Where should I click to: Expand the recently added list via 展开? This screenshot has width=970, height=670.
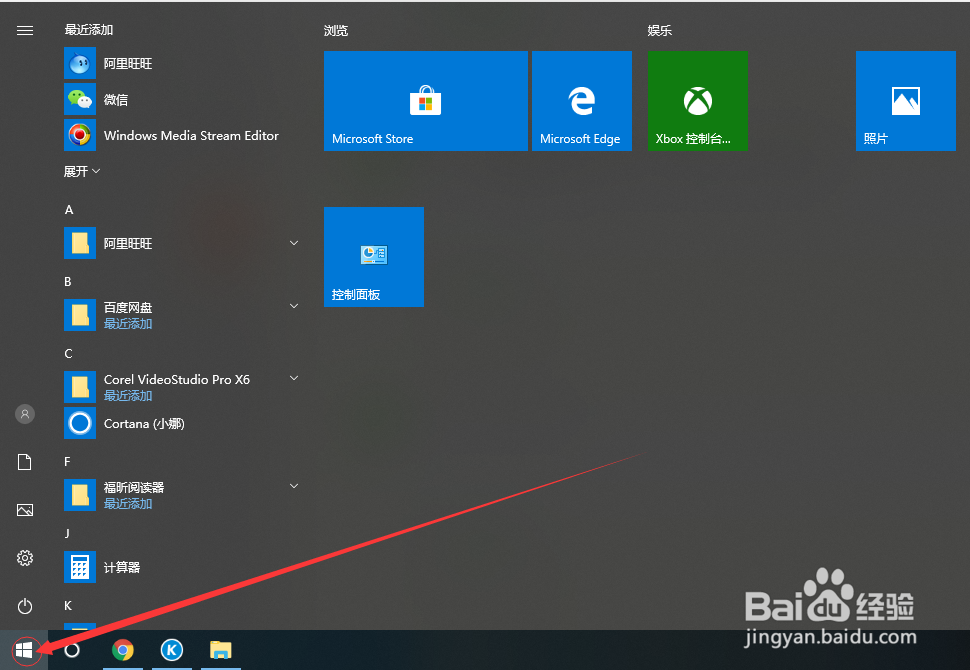82,171
